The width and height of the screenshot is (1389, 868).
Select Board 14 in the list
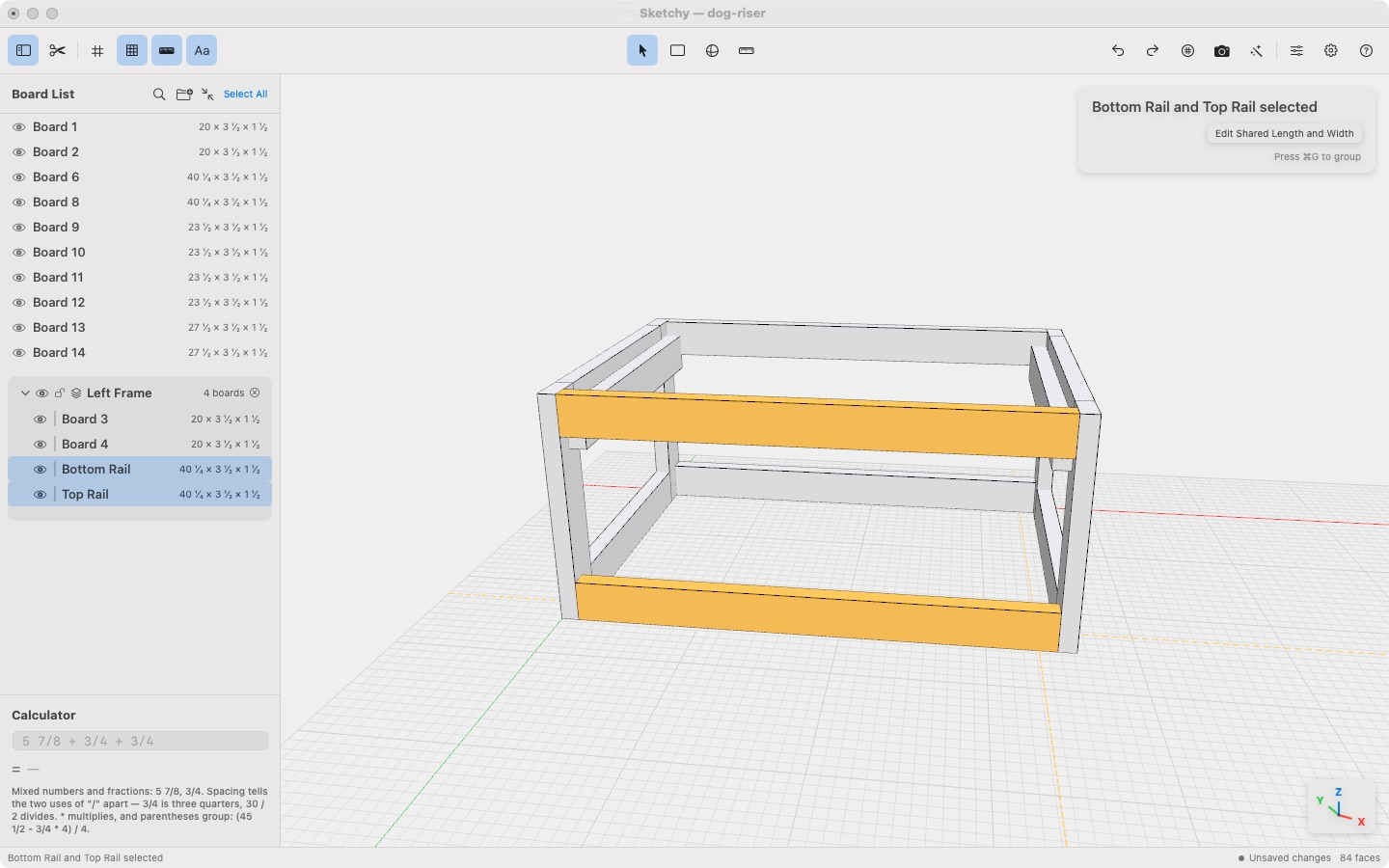(140, 352)
